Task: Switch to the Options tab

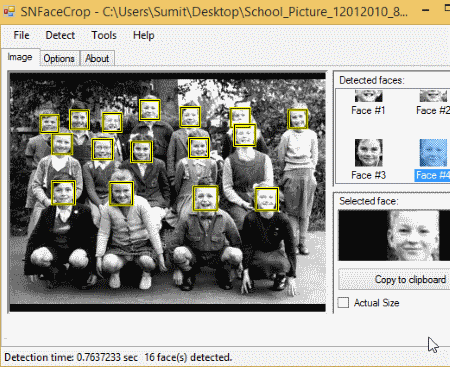Action: (x=59, y=58)
